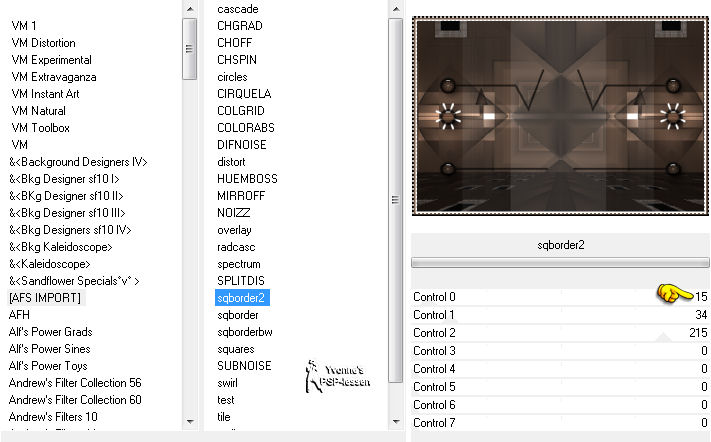
Task: Pick VM Instant Art category
Action: (45, 94)
